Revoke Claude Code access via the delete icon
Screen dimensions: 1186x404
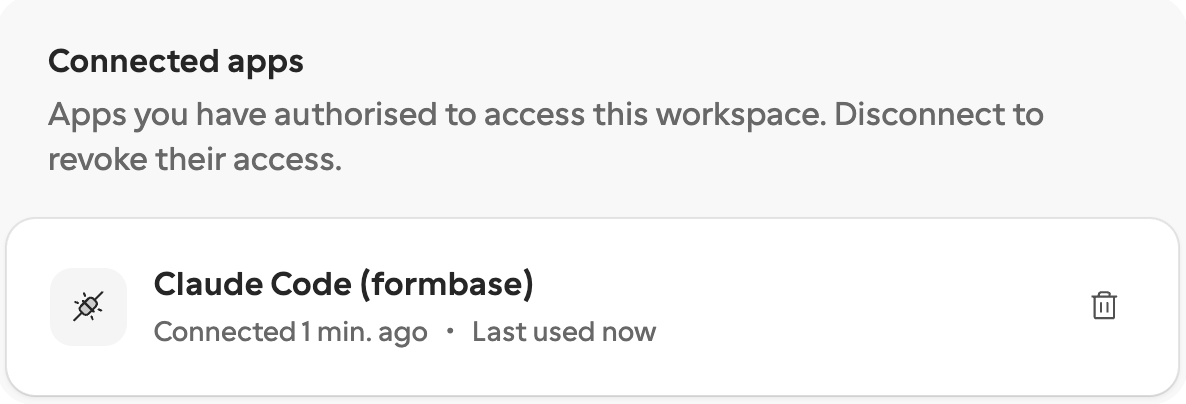click(x=1104, y=306)
